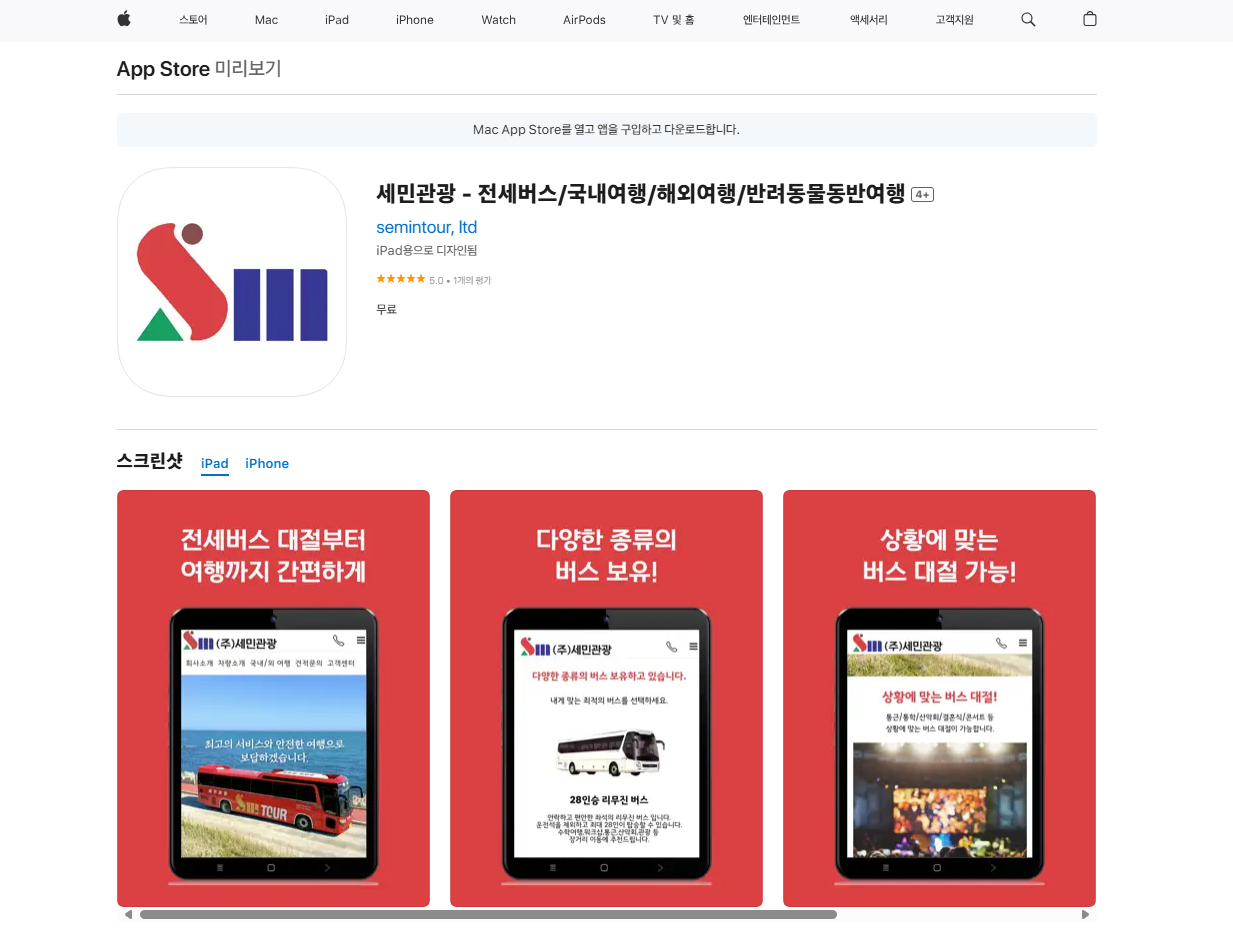1233x937 pixels.
Task: Switch to the iPhone screenshots tab
Action: tap(267, 464)
